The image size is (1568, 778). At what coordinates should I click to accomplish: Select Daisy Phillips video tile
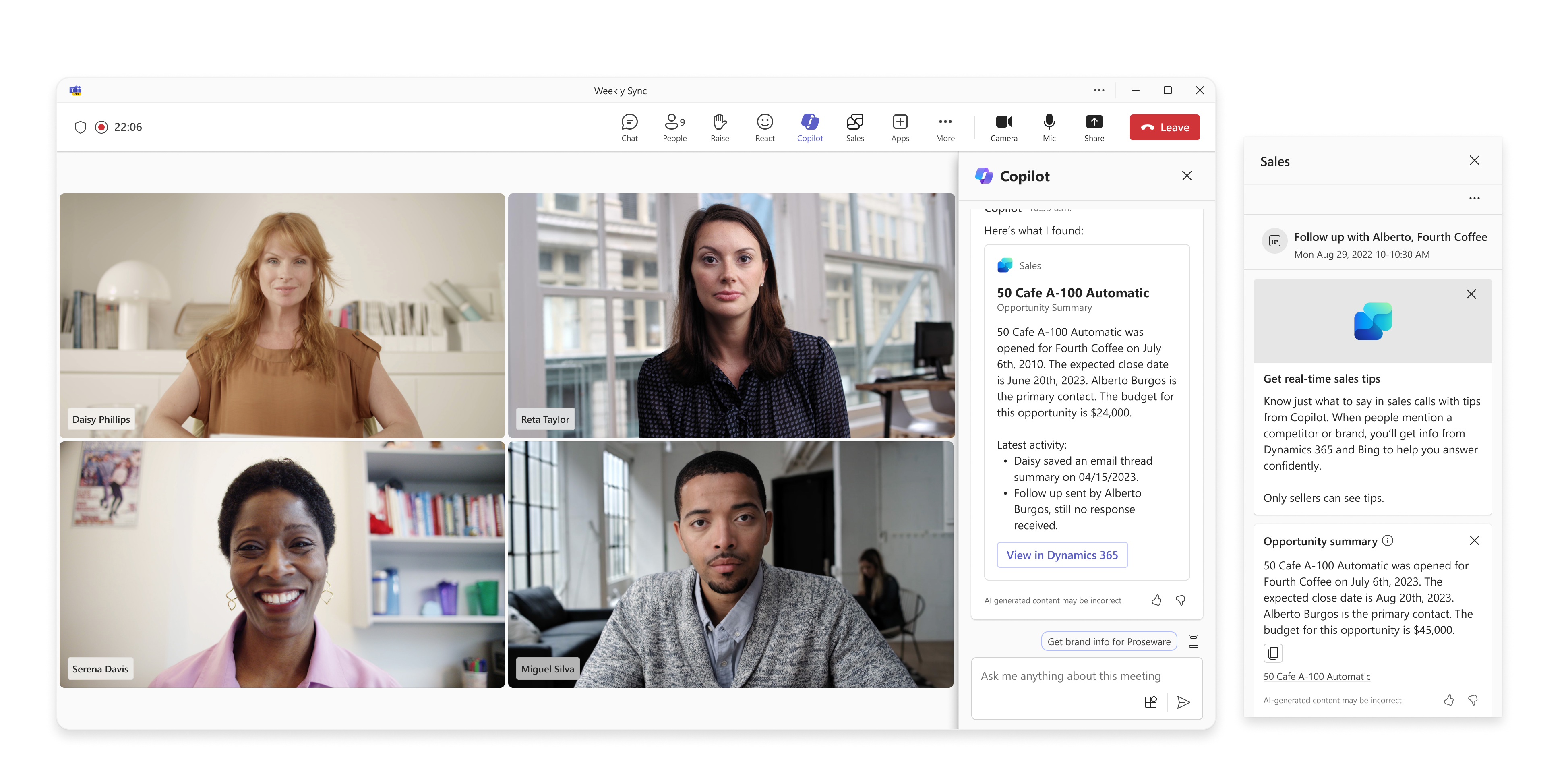tap(282, 316)
